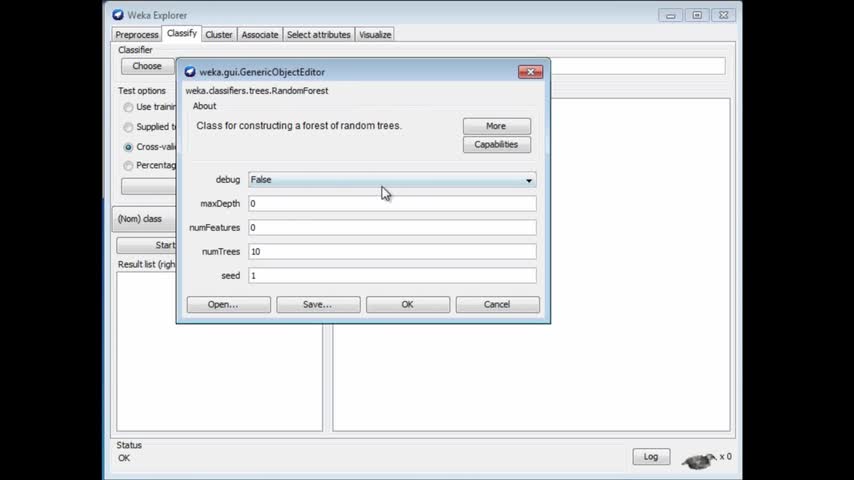Click the numTrees field showing 10
This screenshot has width=854, height=480.
[x=392, y=252]
